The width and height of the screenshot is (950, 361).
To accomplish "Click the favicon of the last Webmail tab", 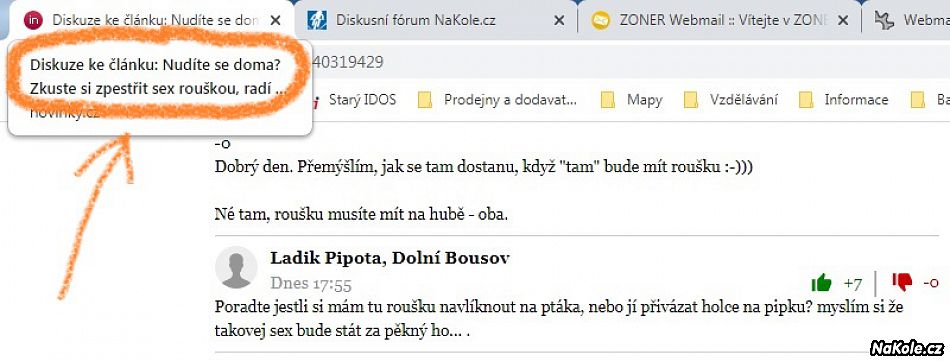I will pos(884,21).
